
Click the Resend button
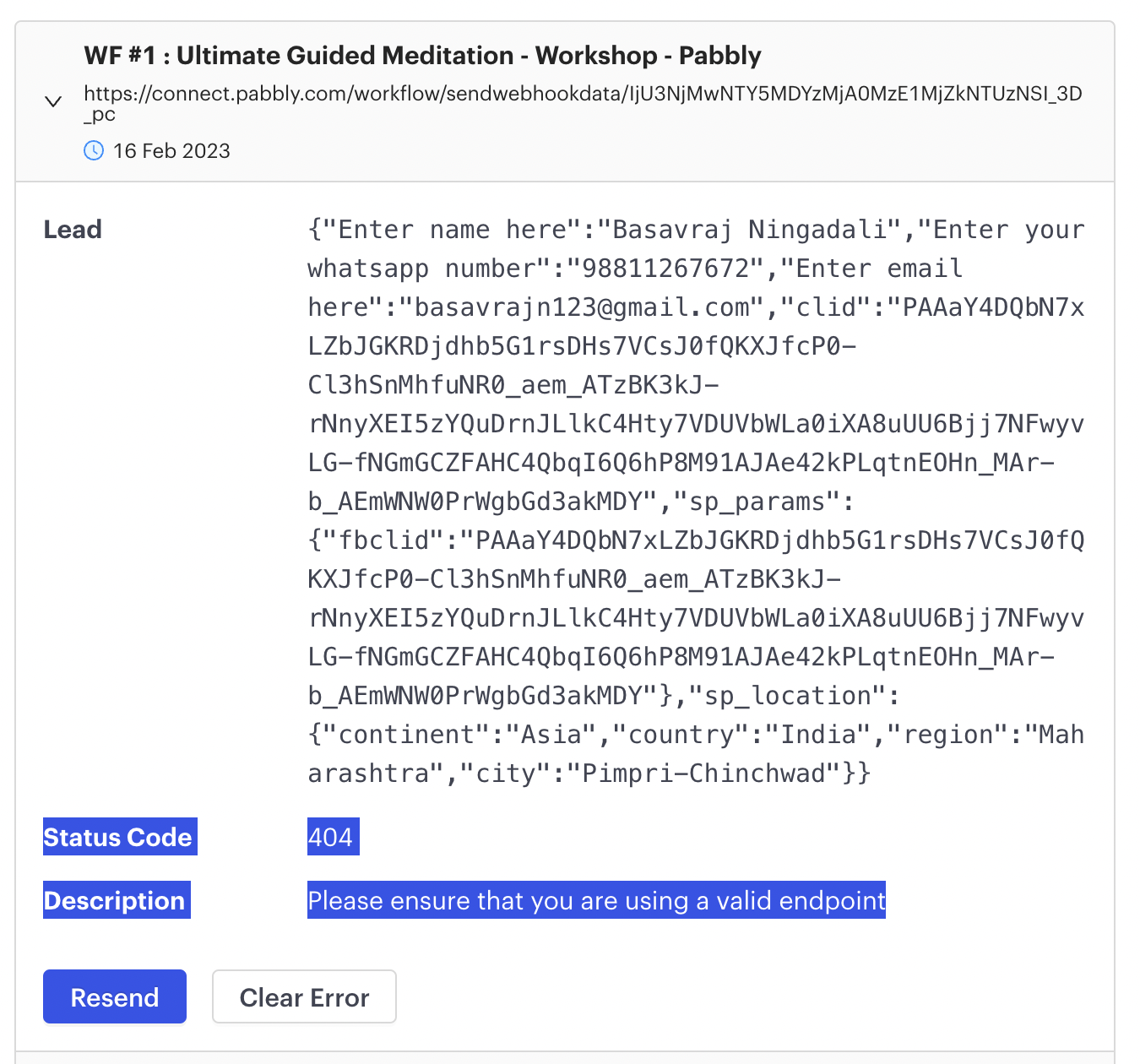point(115,996)
